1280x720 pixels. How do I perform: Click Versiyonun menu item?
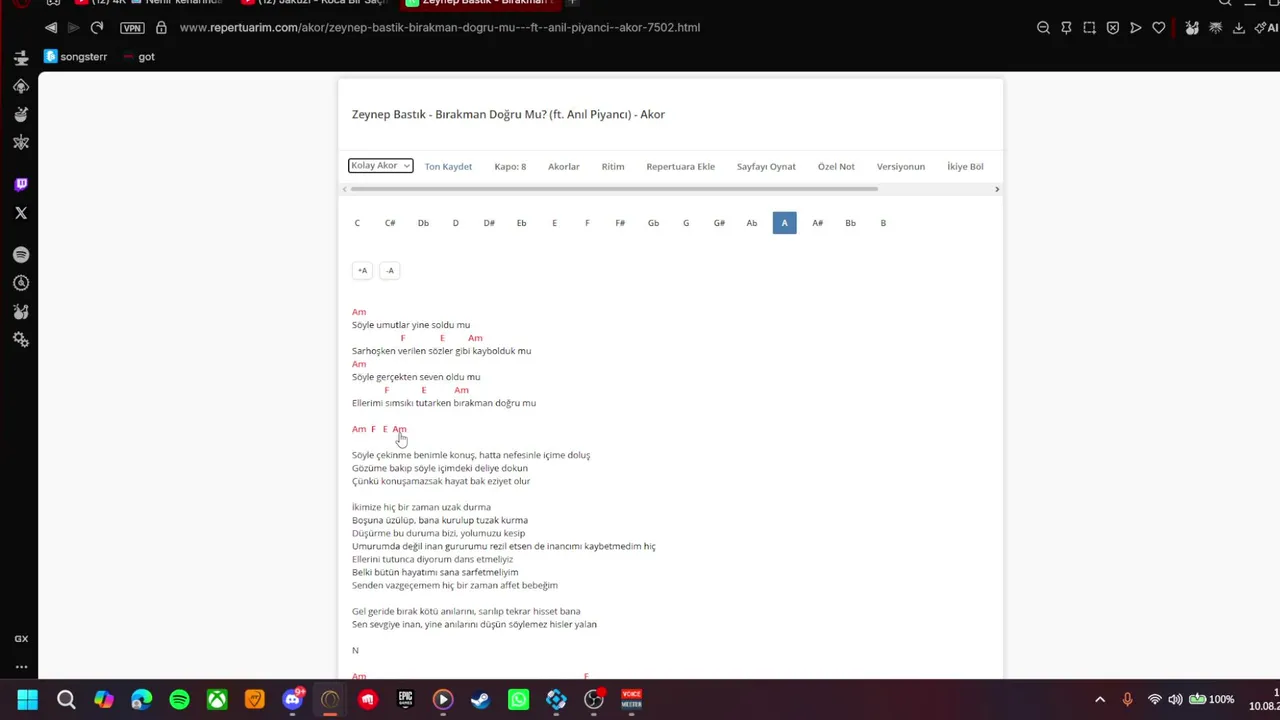[901, 166]
